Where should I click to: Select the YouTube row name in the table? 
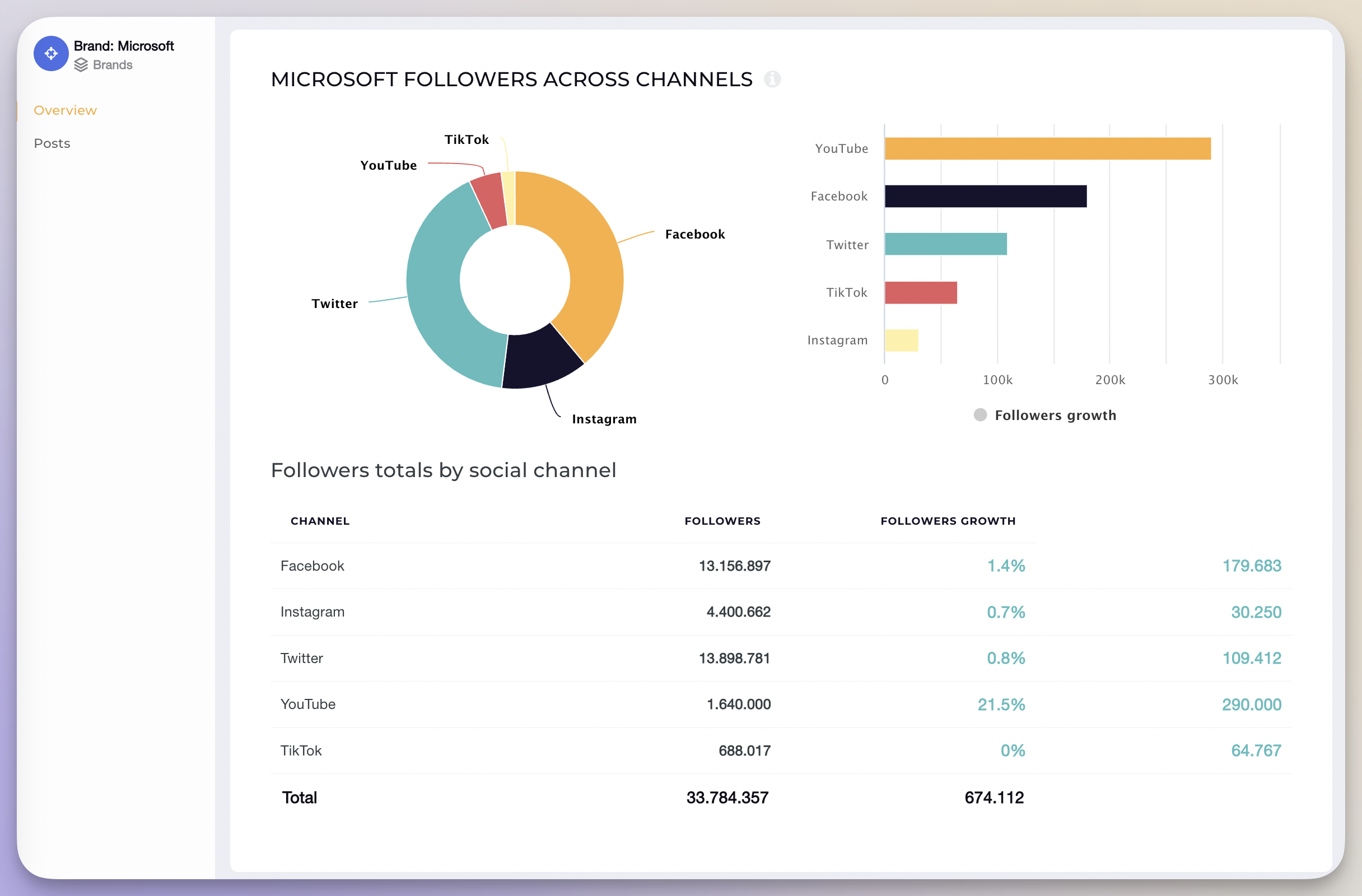tap(308, 704)
